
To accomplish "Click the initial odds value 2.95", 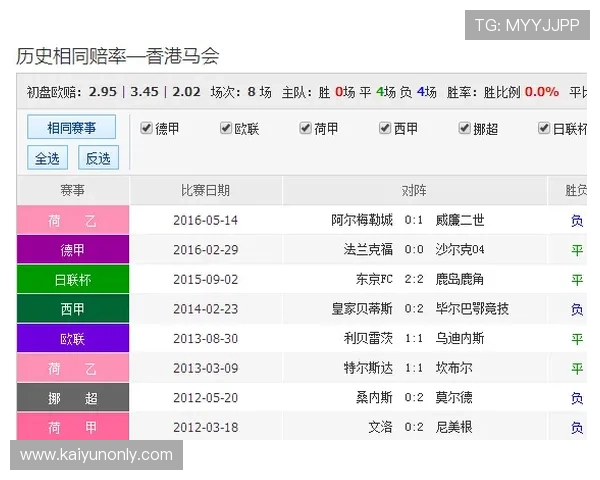I will tap(103, 92).
